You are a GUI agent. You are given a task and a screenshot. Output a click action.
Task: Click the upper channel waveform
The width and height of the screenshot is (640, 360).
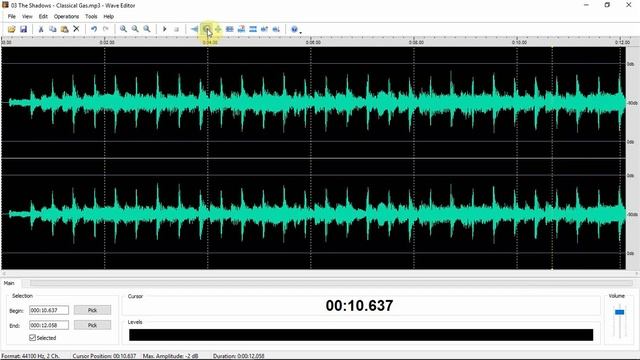point(313,102)
